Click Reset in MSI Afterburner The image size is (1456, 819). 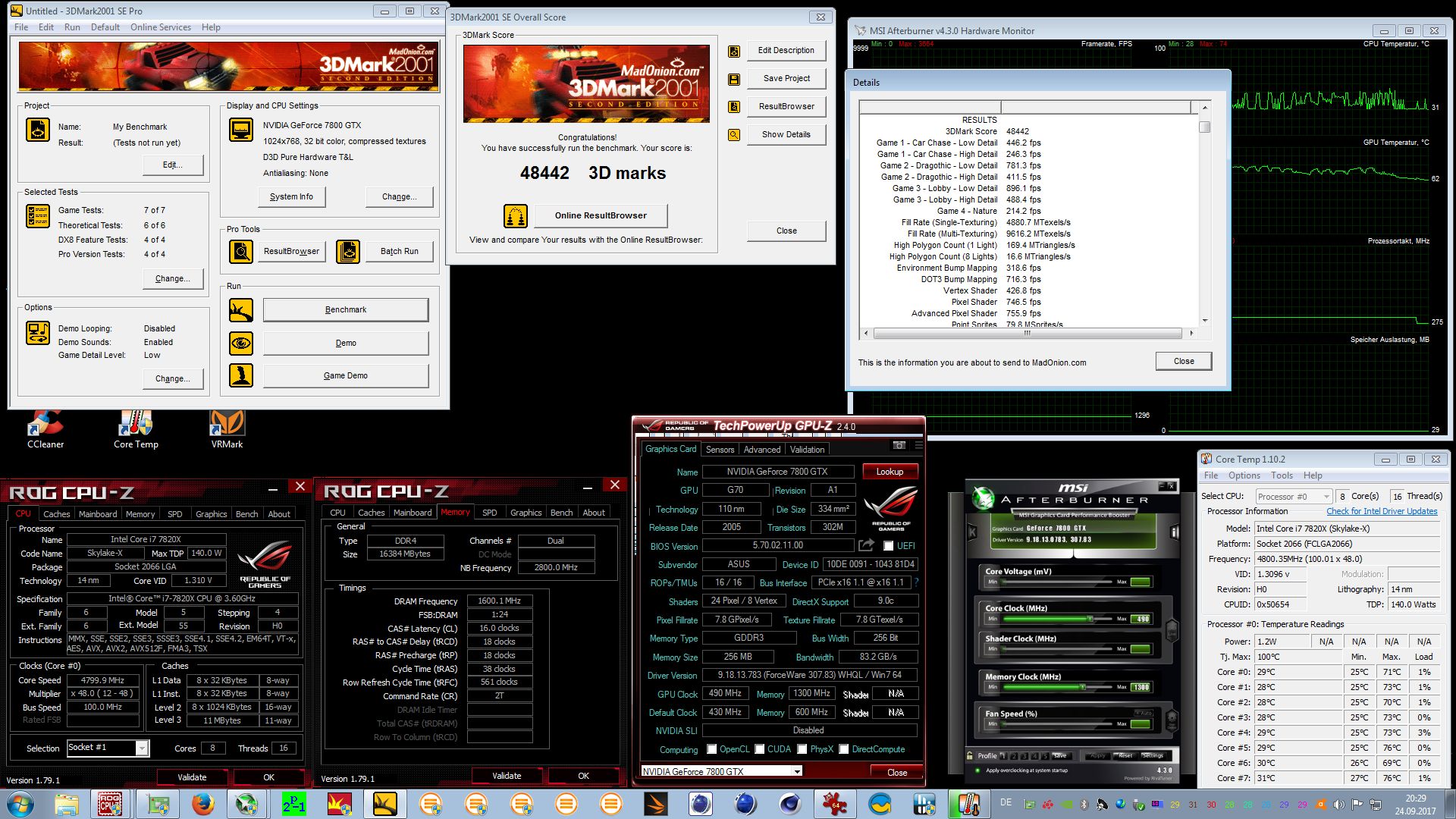(1125, 755)
